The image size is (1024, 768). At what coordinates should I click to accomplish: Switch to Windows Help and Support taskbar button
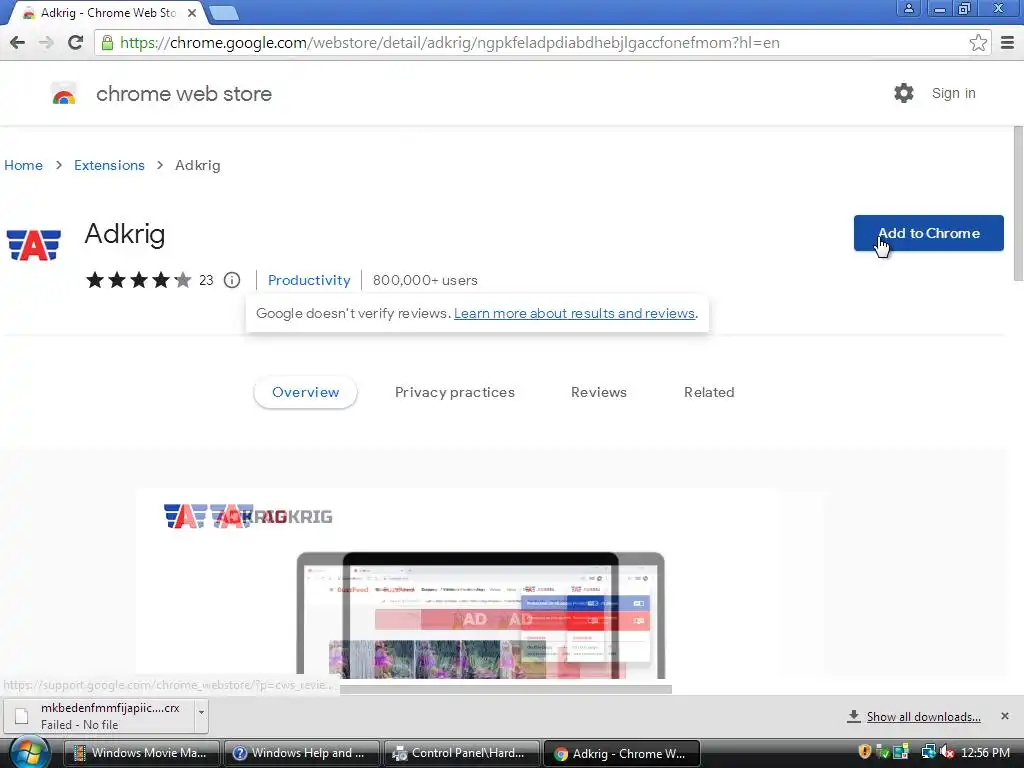click(302, 753)
